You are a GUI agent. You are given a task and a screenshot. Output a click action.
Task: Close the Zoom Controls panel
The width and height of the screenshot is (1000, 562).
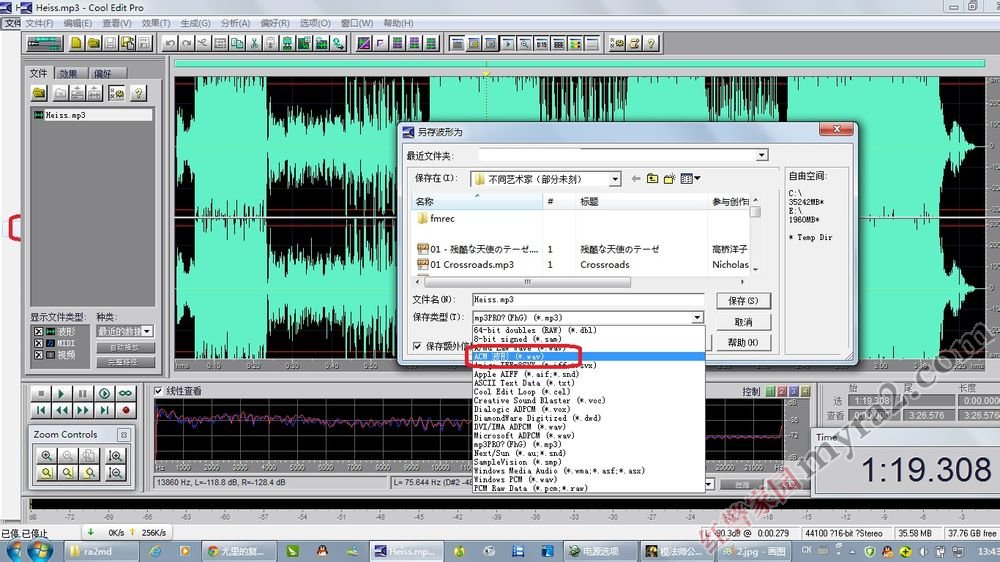pos(124,434)
